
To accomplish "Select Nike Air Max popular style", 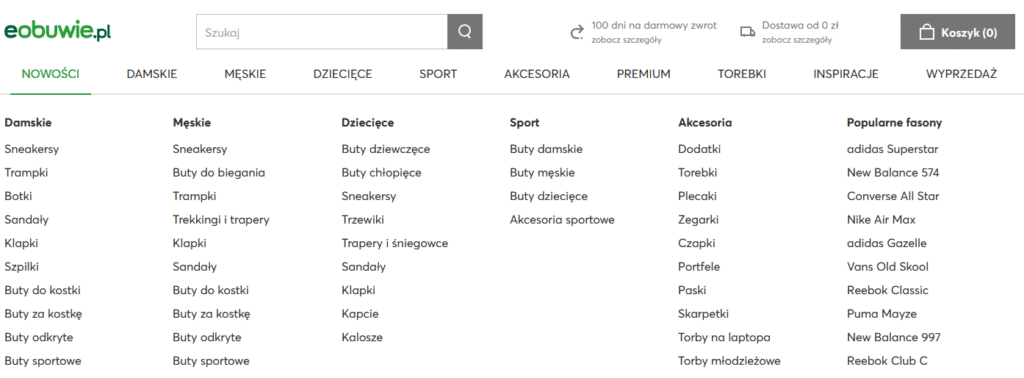I will [881, 220].
